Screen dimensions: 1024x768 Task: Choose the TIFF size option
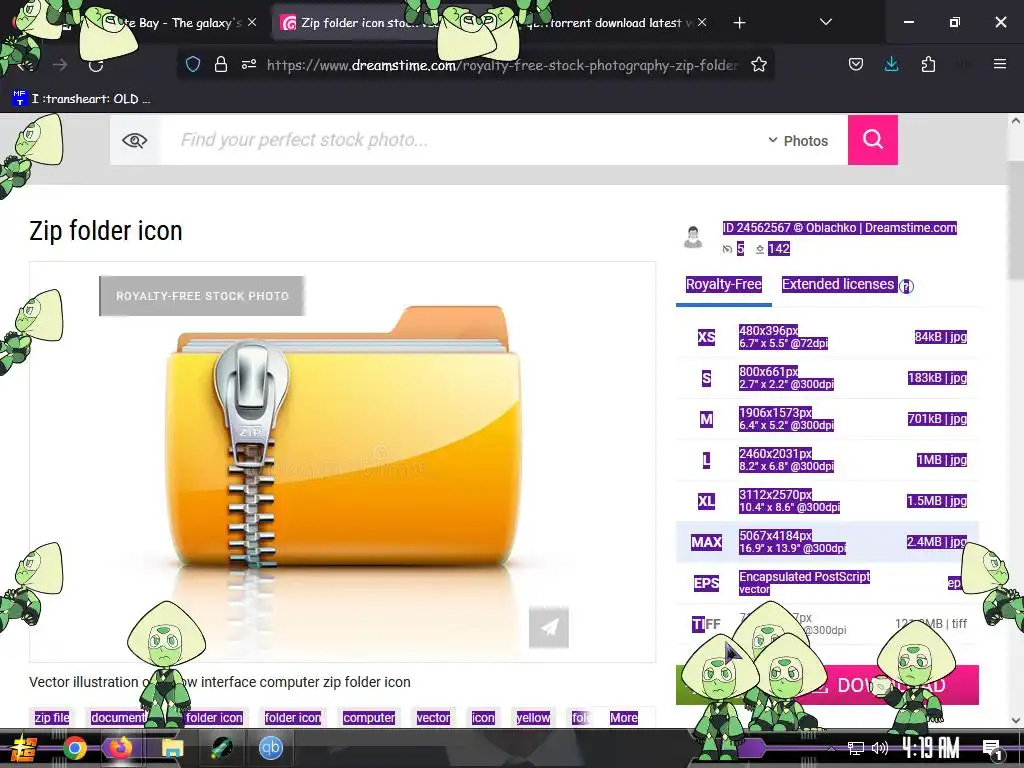pos(827,624)
